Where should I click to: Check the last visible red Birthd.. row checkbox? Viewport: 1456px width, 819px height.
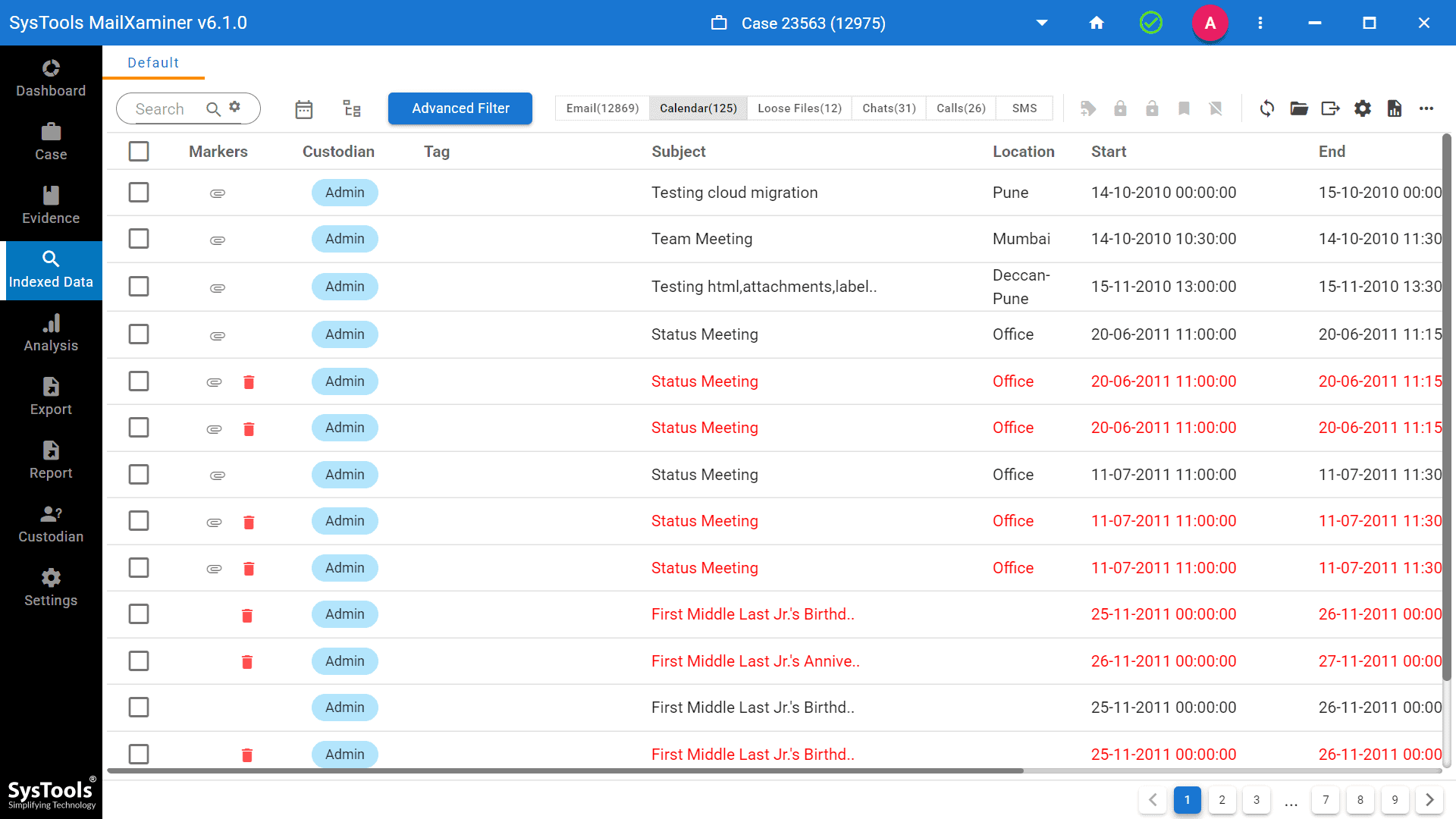(139, 754)
